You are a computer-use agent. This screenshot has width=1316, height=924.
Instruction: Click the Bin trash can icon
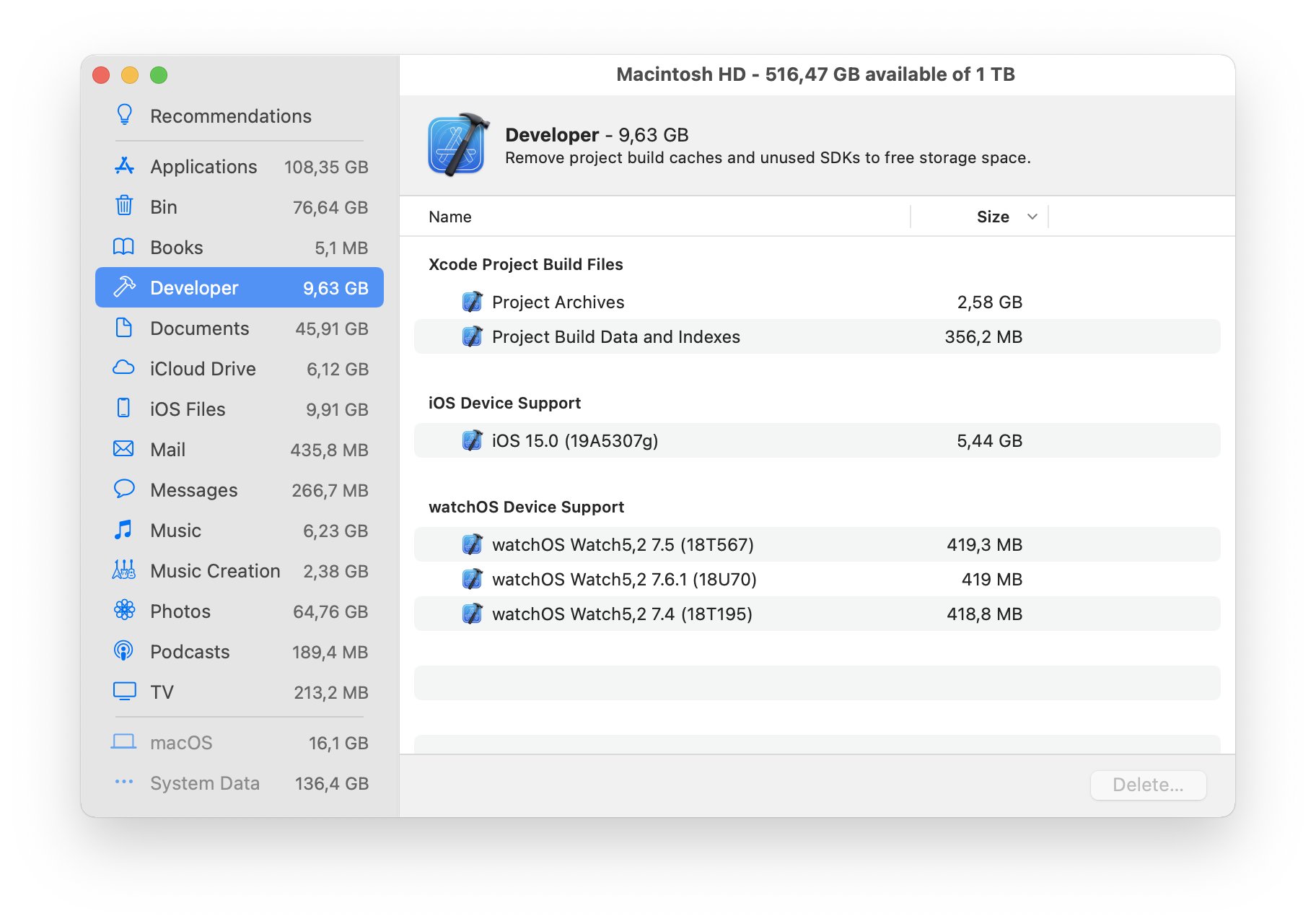(124, 206)
